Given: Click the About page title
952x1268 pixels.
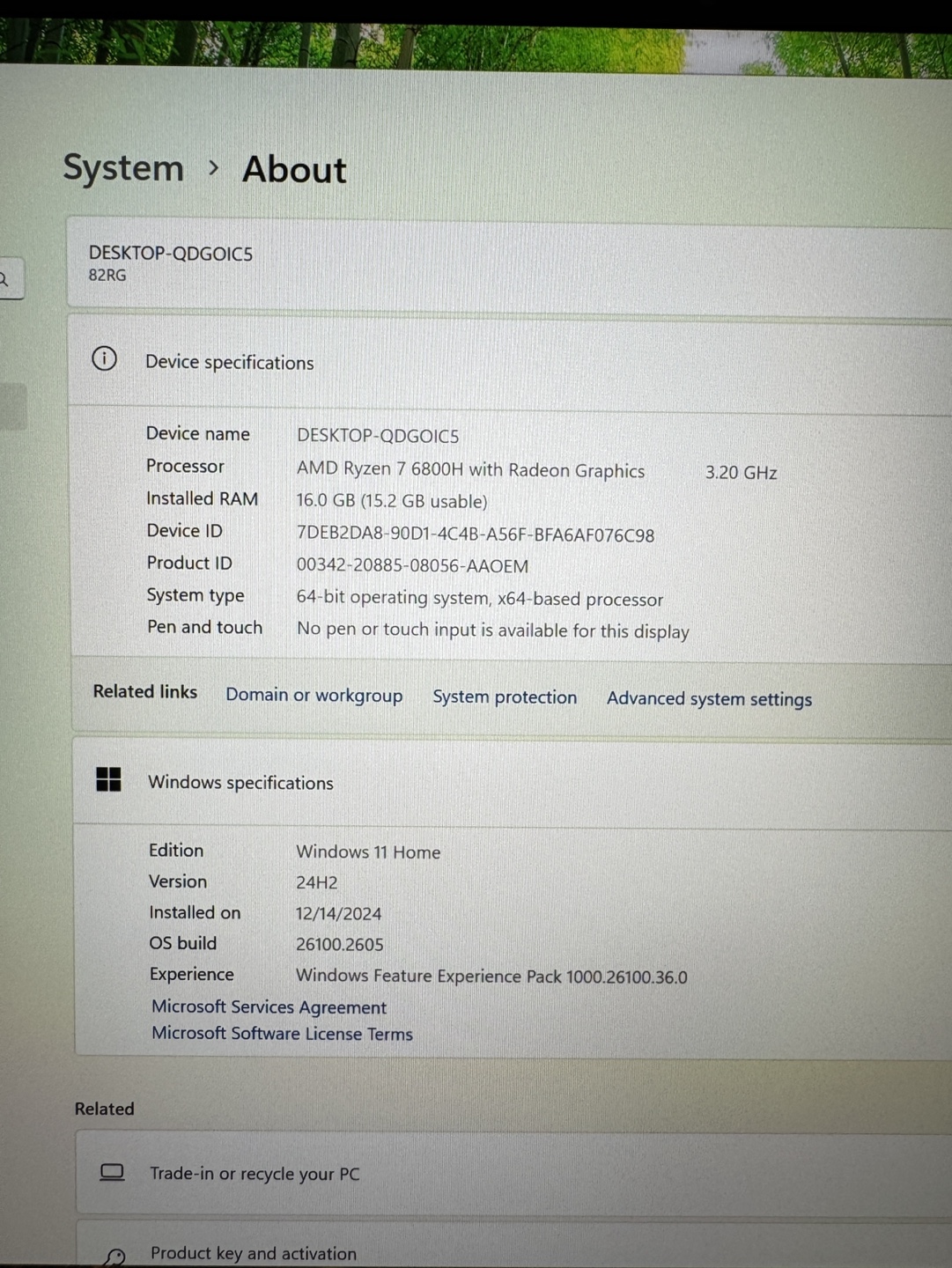Looking at the screenshot, I should click(x=294, y=169).
